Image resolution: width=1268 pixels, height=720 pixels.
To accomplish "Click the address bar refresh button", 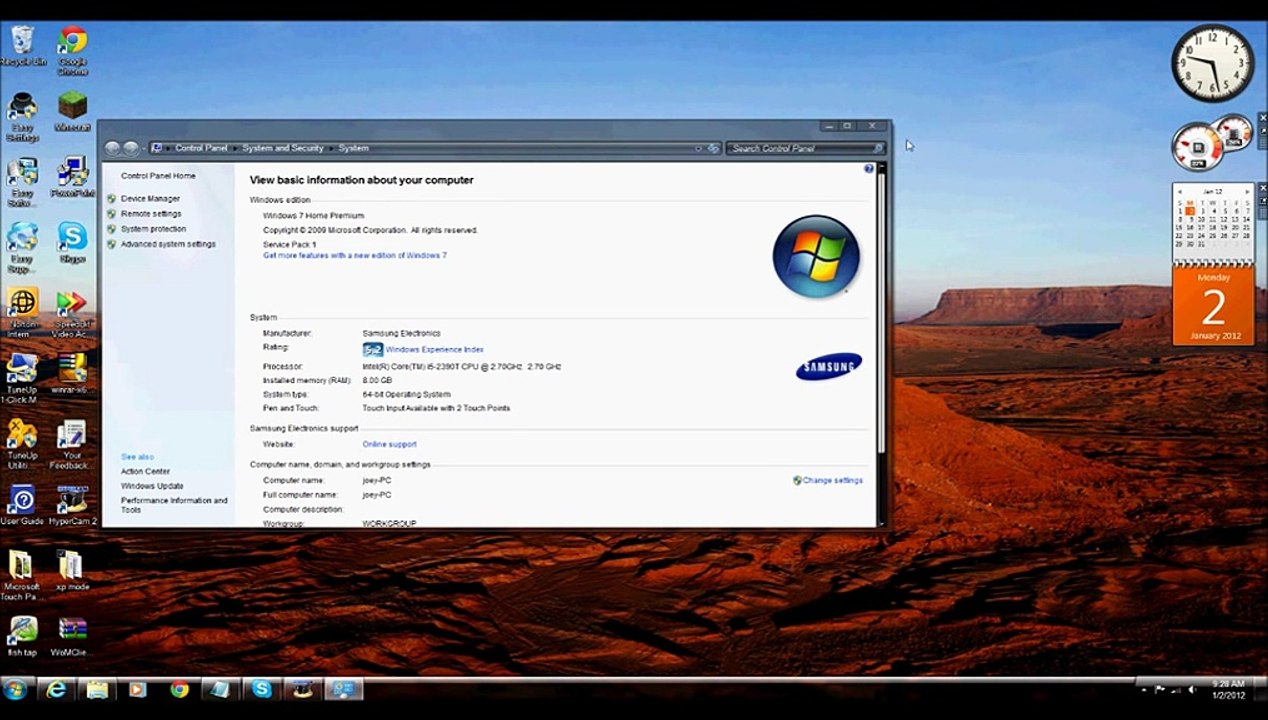I will coord(713,148).
